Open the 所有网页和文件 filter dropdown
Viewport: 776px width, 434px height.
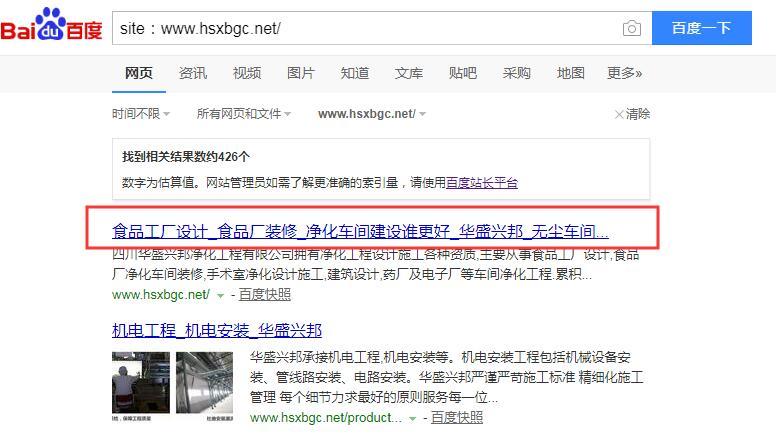pos(243,114)
